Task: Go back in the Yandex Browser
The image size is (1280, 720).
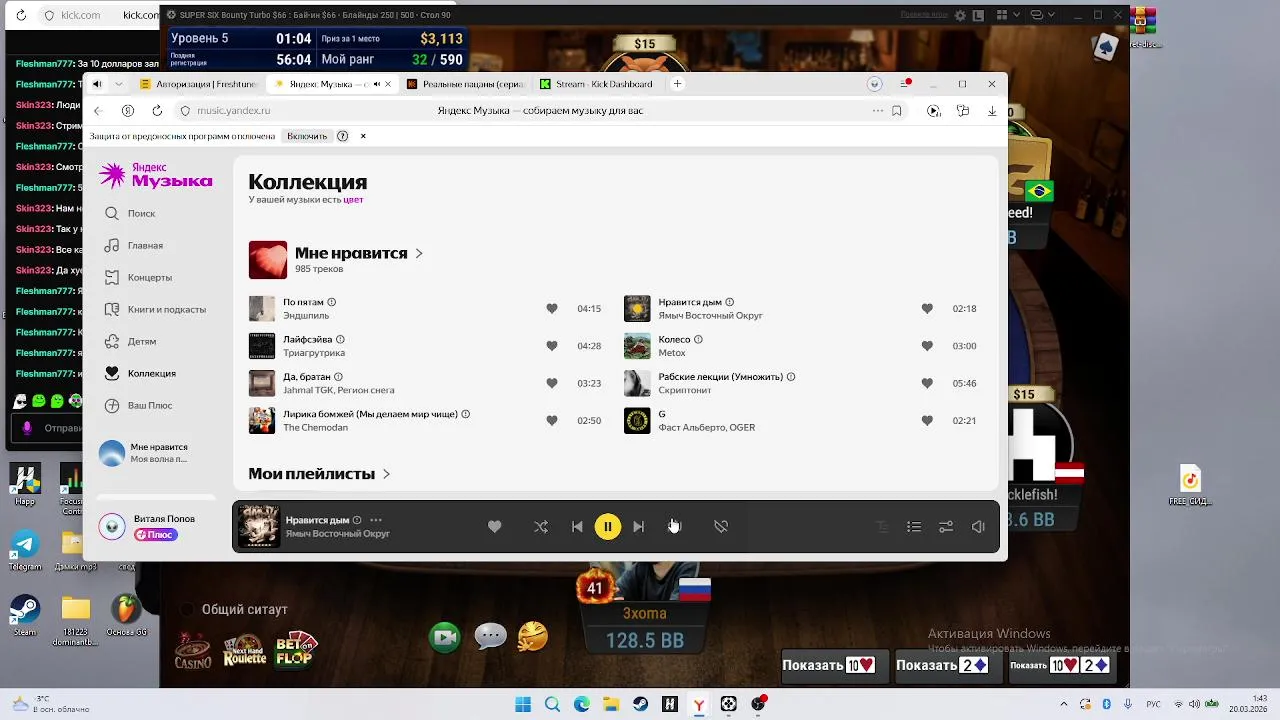Action: click(97, 111)
